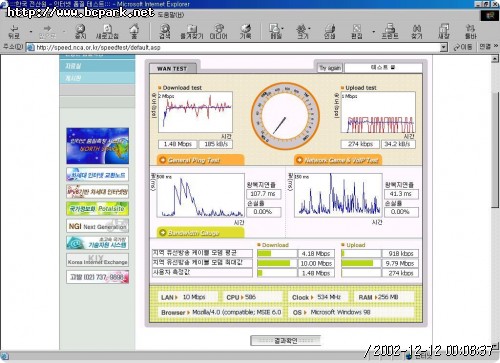Screen dimensions: 500x363
Task: Click the Try again button
Action: pos(330,68)
